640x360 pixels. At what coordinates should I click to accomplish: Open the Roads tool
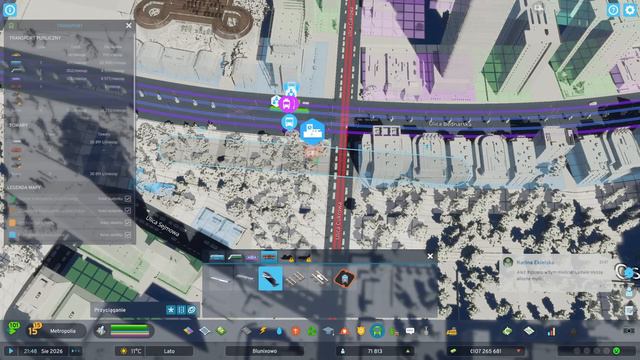pos(246,331)
